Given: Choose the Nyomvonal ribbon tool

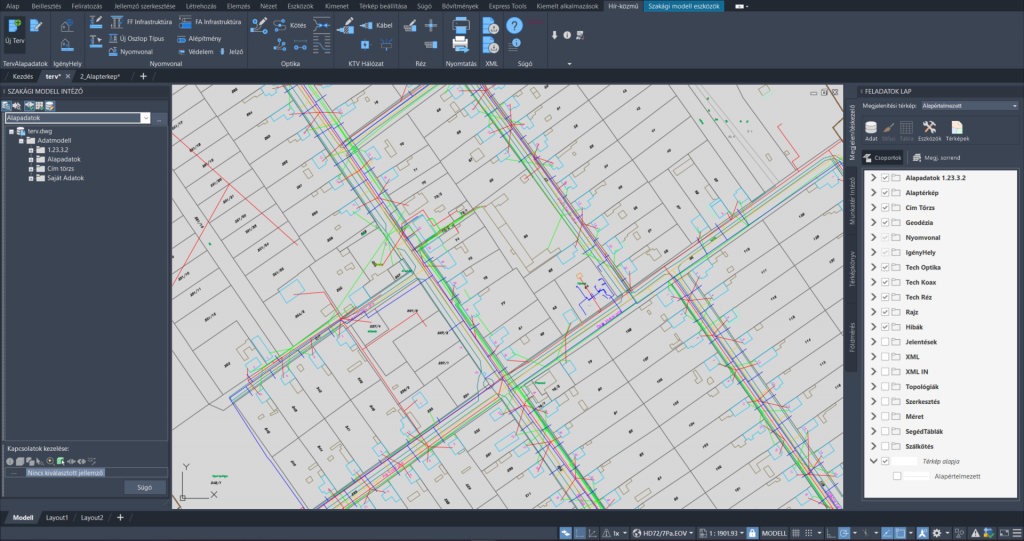Looking at the screenshot, I should click(x=131, y=52).
